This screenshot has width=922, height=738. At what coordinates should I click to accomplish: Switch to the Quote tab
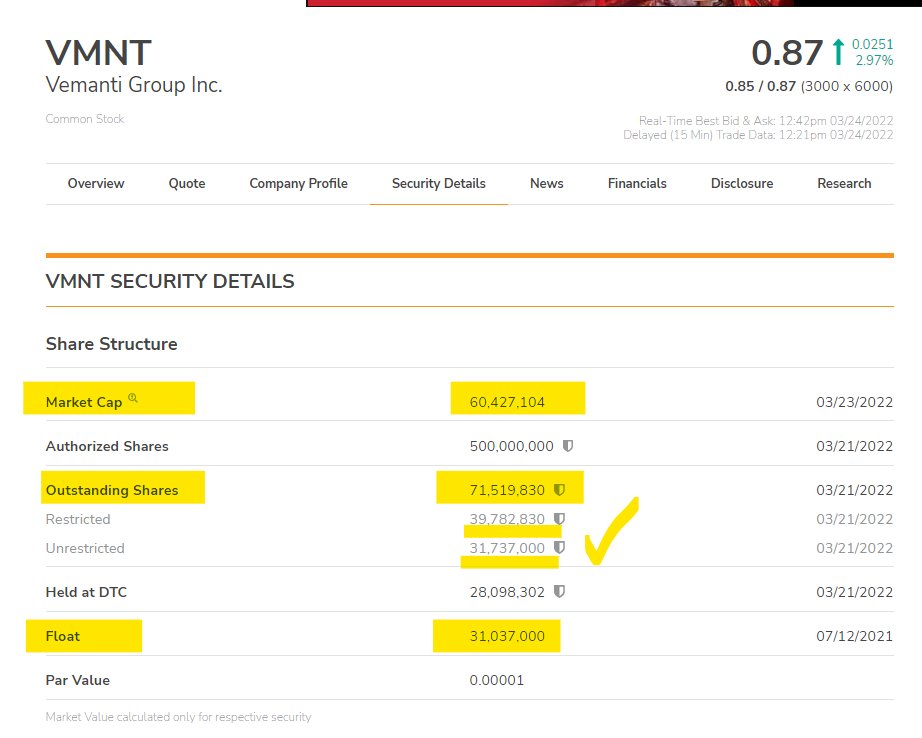[187, 183]
